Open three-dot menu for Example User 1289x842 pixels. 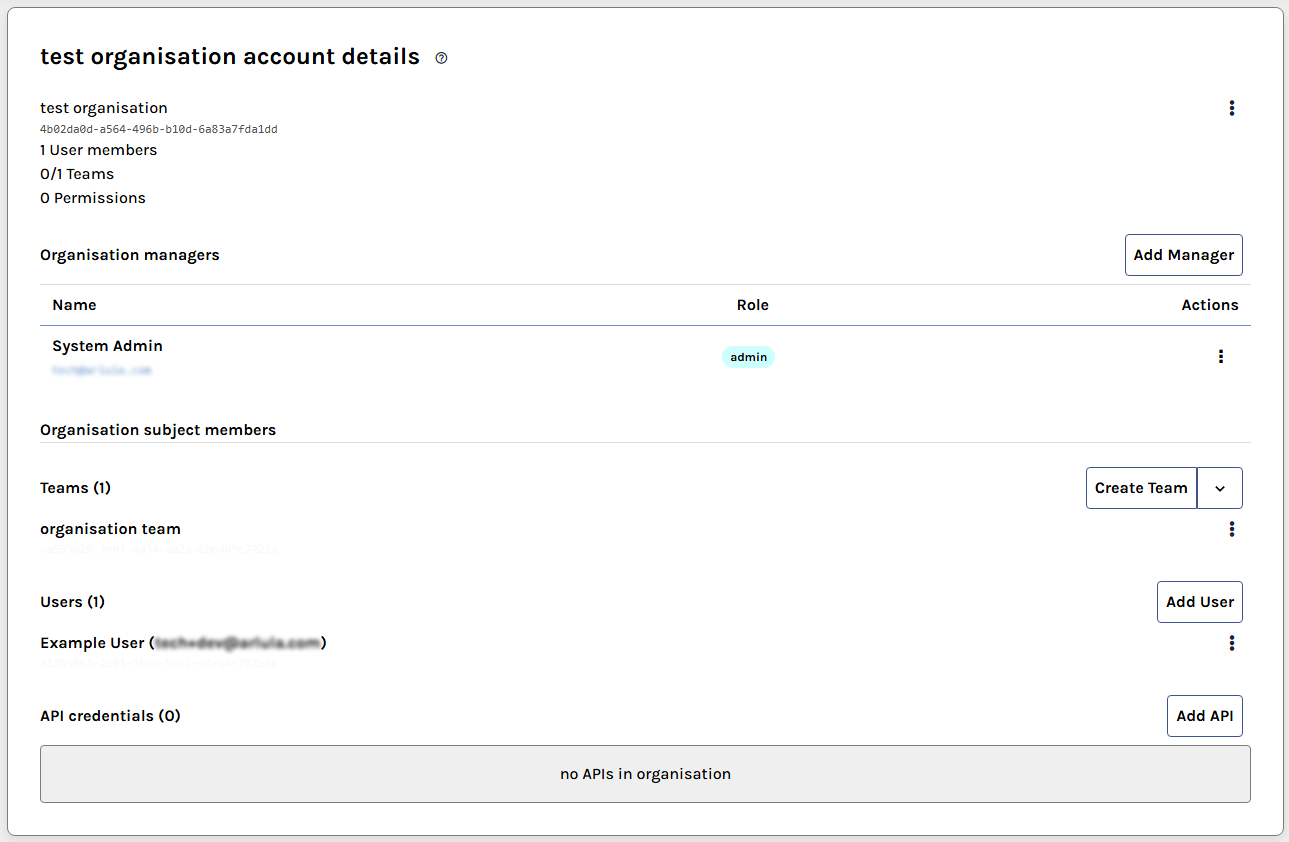[x=1231, y=643]
